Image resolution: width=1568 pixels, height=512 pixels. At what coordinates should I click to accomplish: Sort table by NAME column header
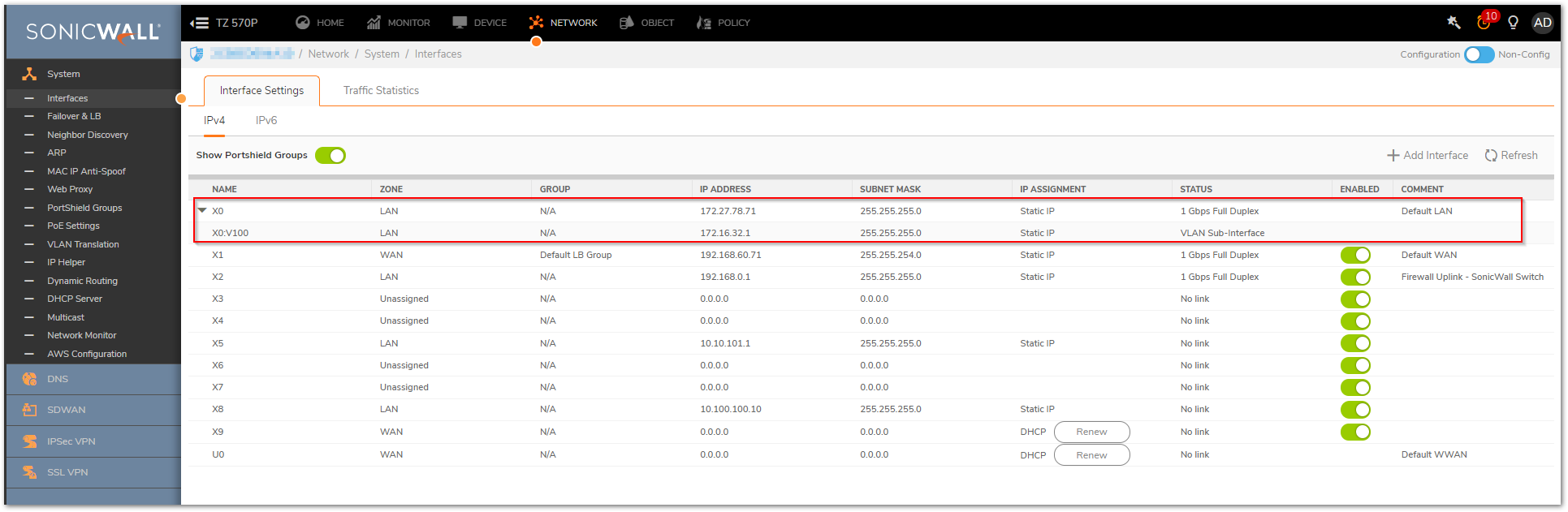pos(224,189)
